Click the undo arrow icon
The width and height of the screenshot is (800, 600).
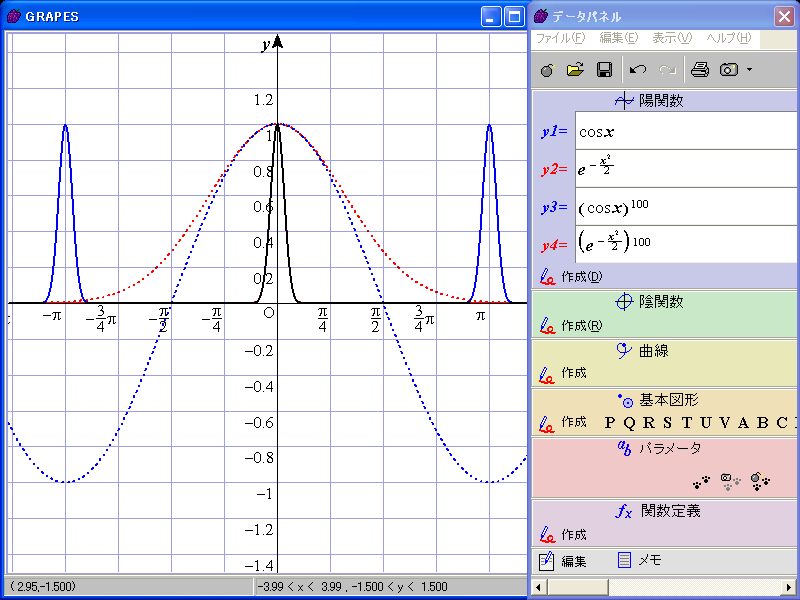[x=638, y=70]
